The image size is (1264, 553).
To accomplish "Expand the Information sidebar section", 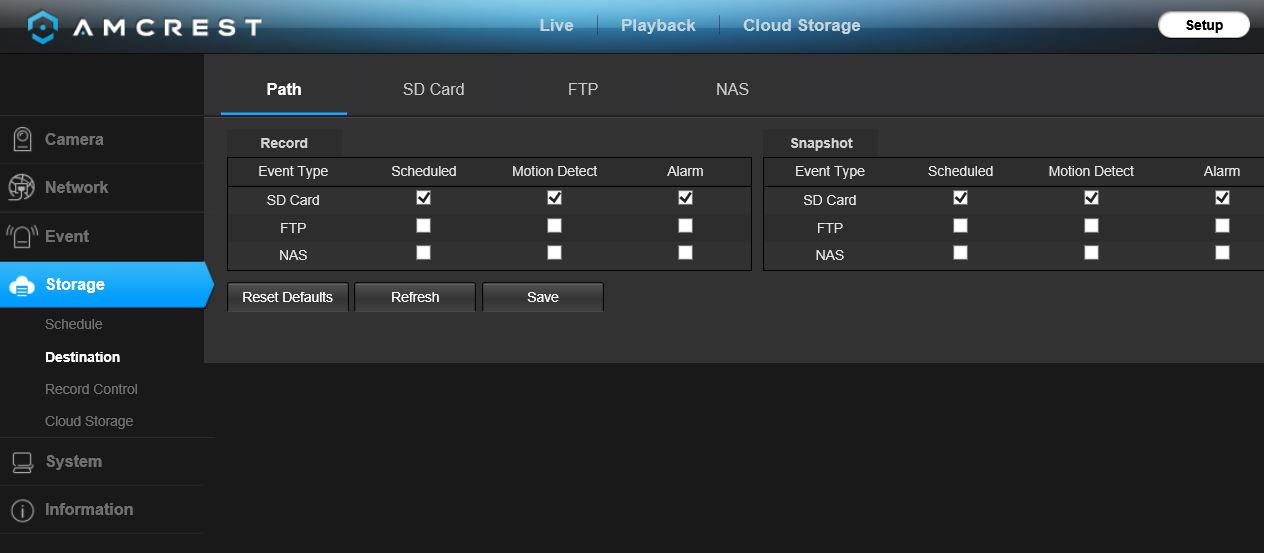I will point(101,510).
